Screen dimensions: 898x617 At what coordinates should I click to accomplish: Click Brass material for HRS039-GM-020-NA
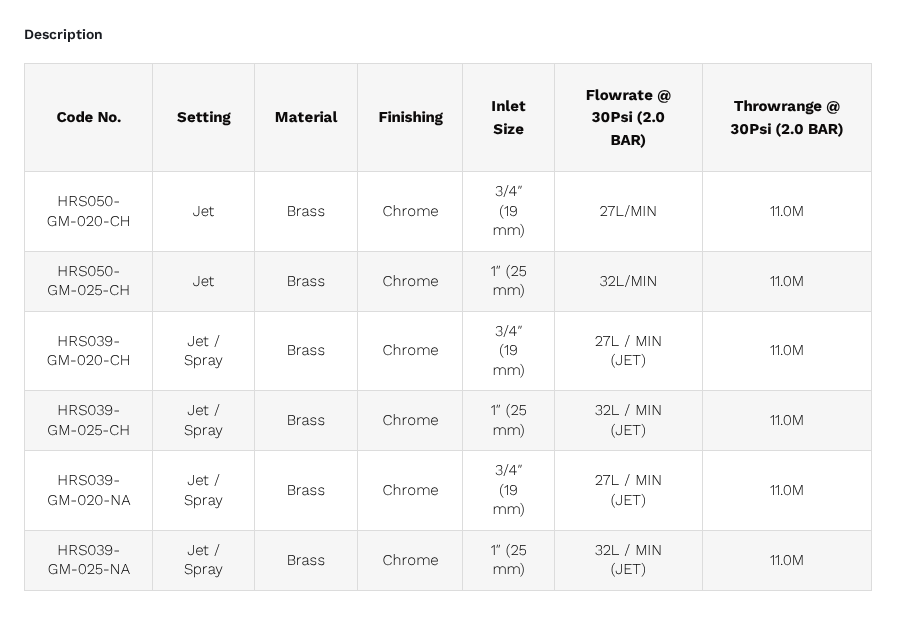coord(306,490)
